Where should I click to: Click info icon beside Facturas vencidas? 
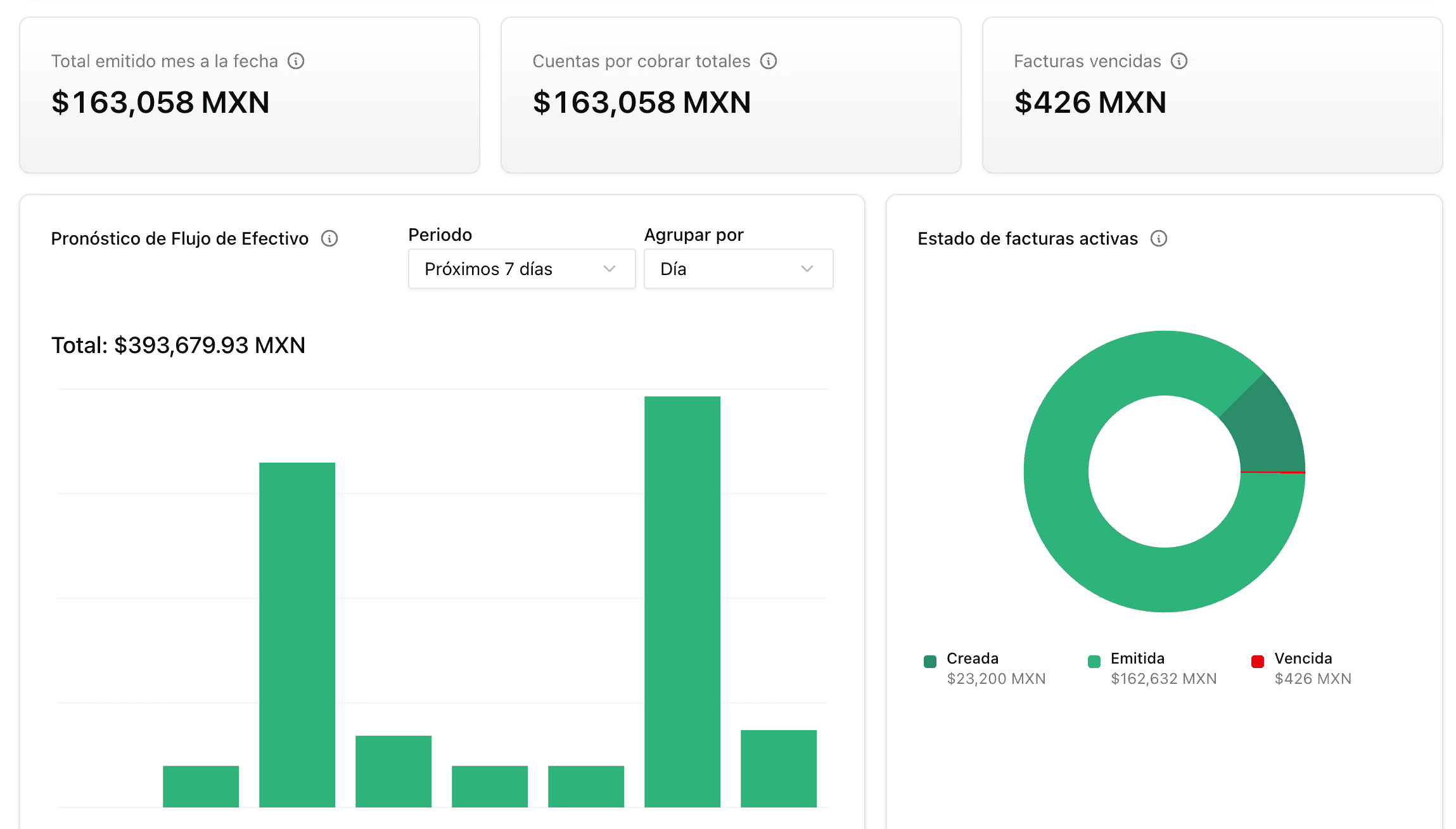[x=1179, y=61]
